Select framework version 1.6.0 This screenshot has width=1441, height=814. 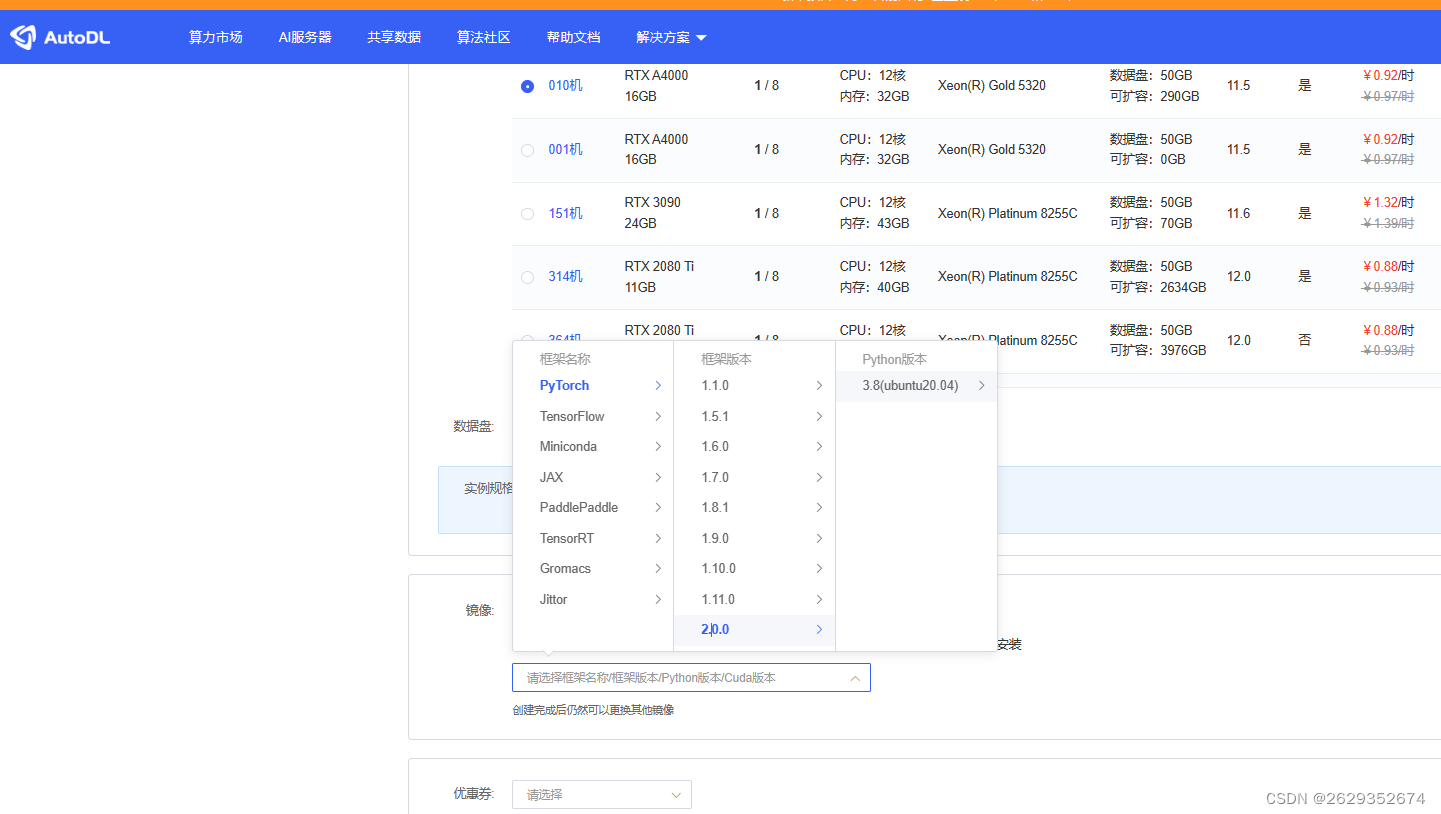coord(754,447)
